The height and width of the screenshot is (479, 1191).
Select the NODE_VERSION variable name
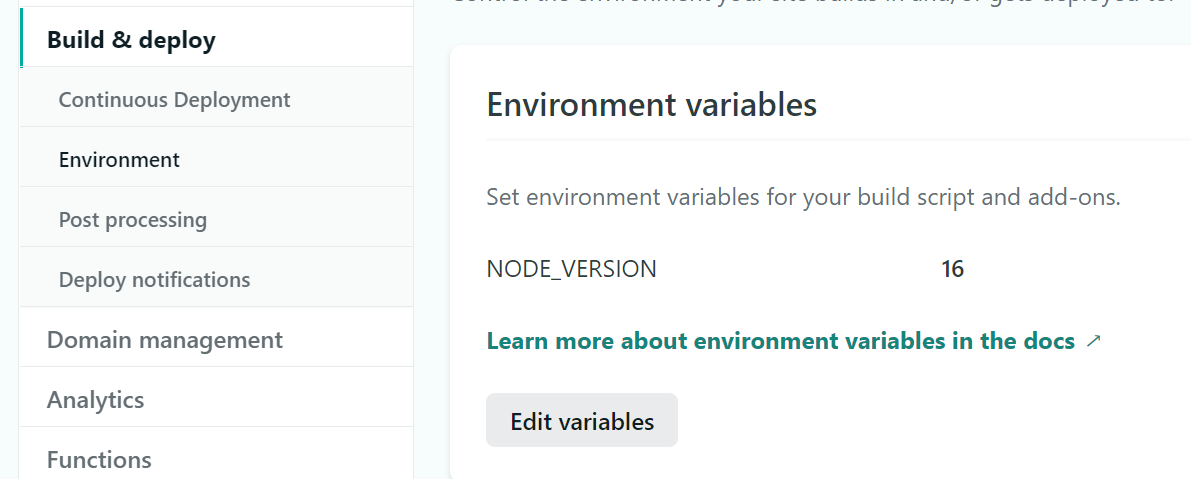click(571, 269)
